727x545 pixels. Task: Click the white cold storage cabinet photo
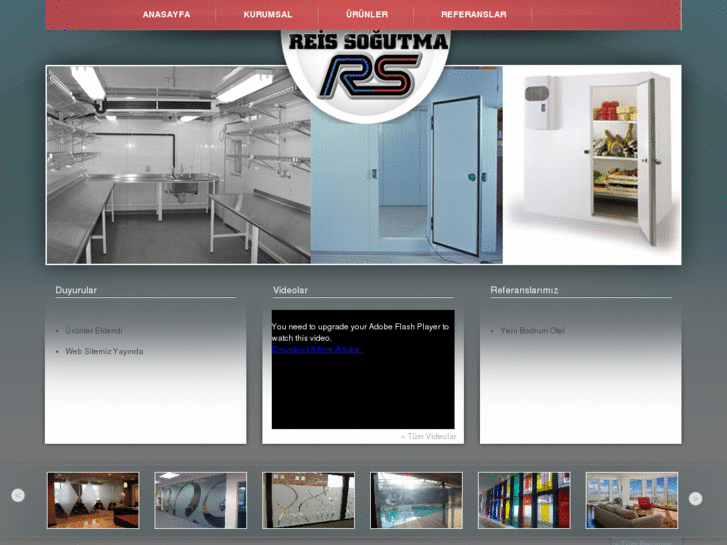pos(592,165)
